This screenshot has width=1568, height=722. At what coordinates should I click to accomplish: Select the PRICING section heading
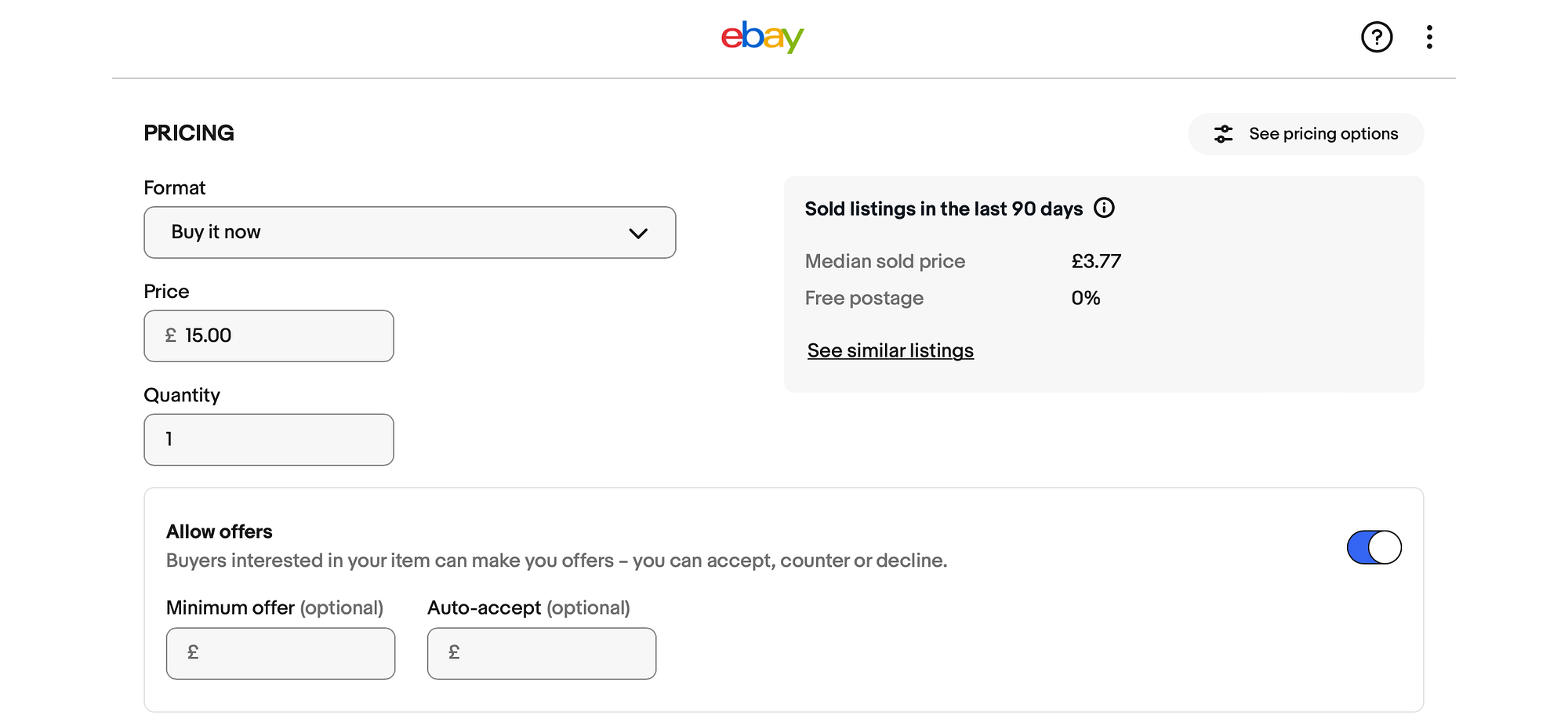[188, 132]
